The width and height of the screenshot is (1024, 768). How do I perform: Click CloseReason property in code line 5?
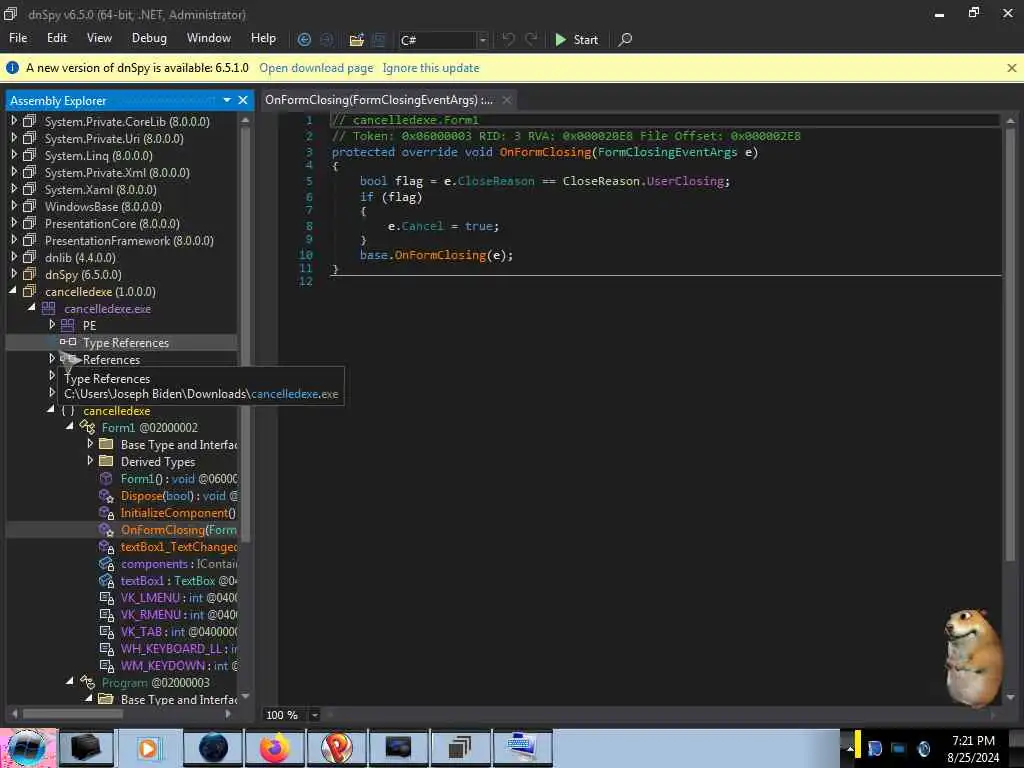tap(496, 181)
